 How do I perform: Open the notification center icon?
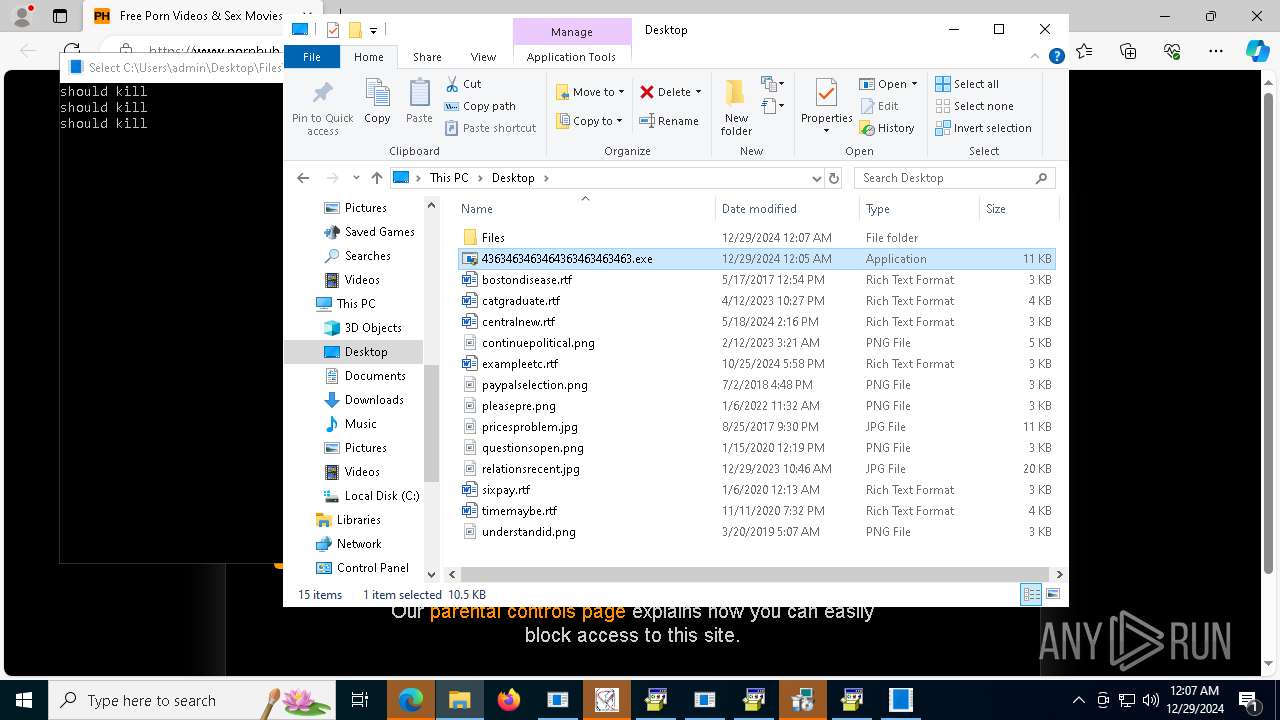(x=1248, y=700)
